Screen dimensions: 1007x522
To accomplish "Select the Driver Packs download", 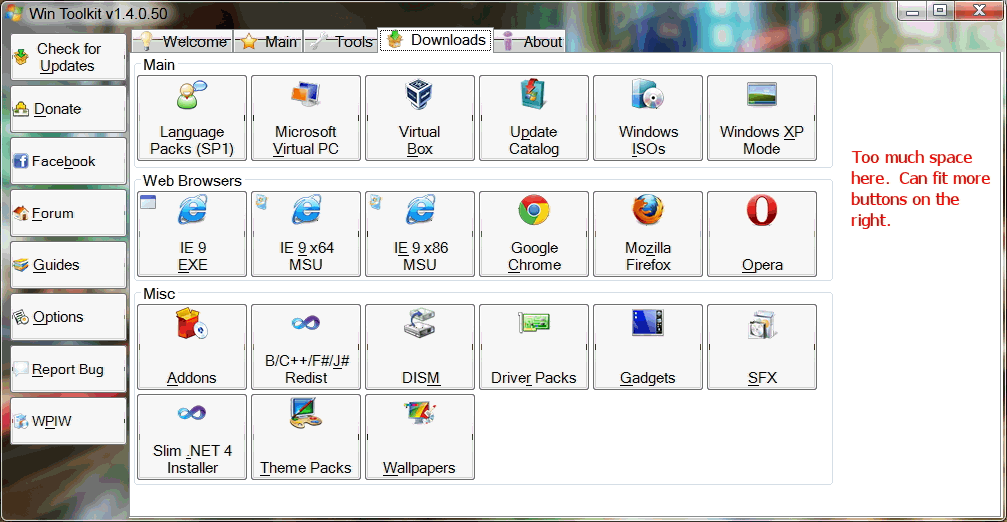I will click(534, 347).
